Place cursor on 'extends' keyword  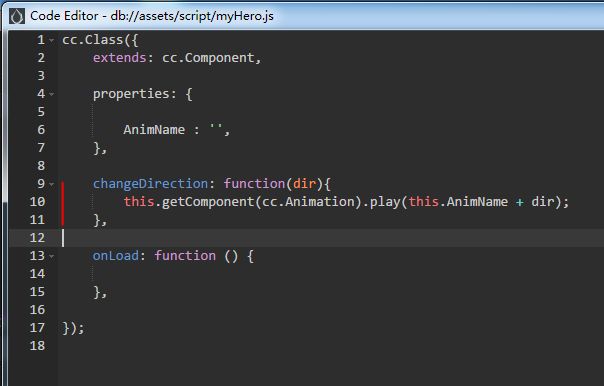click(x=119, y=58)
